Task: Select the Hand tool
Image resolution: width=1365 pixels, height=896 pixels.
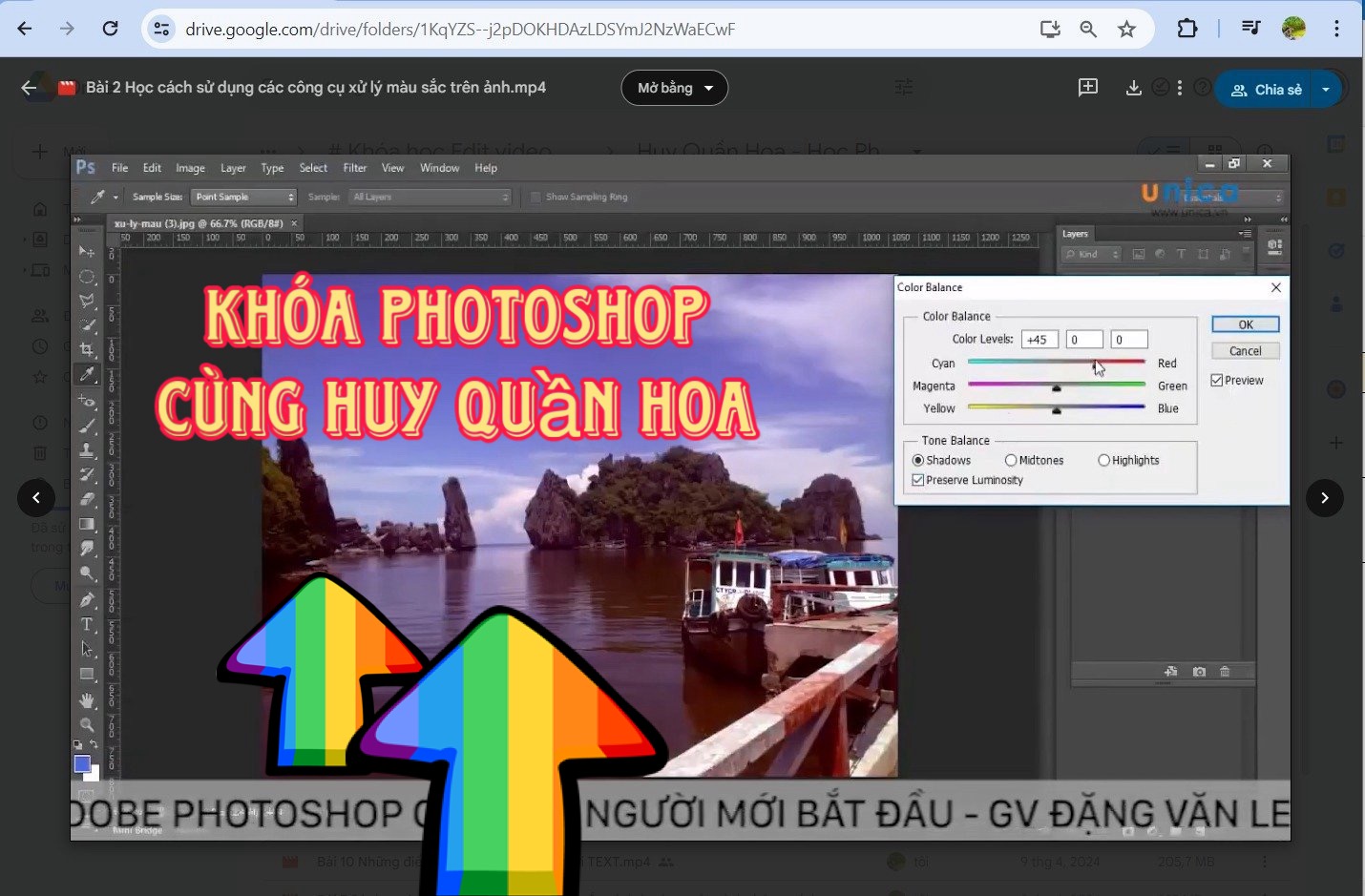Action: point(87,700)
